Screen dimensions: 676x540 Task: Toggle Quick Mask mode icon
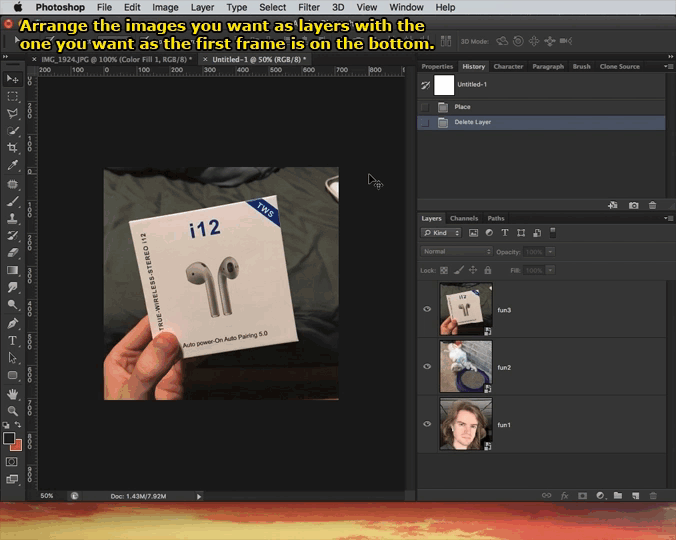tap(12, 462)
